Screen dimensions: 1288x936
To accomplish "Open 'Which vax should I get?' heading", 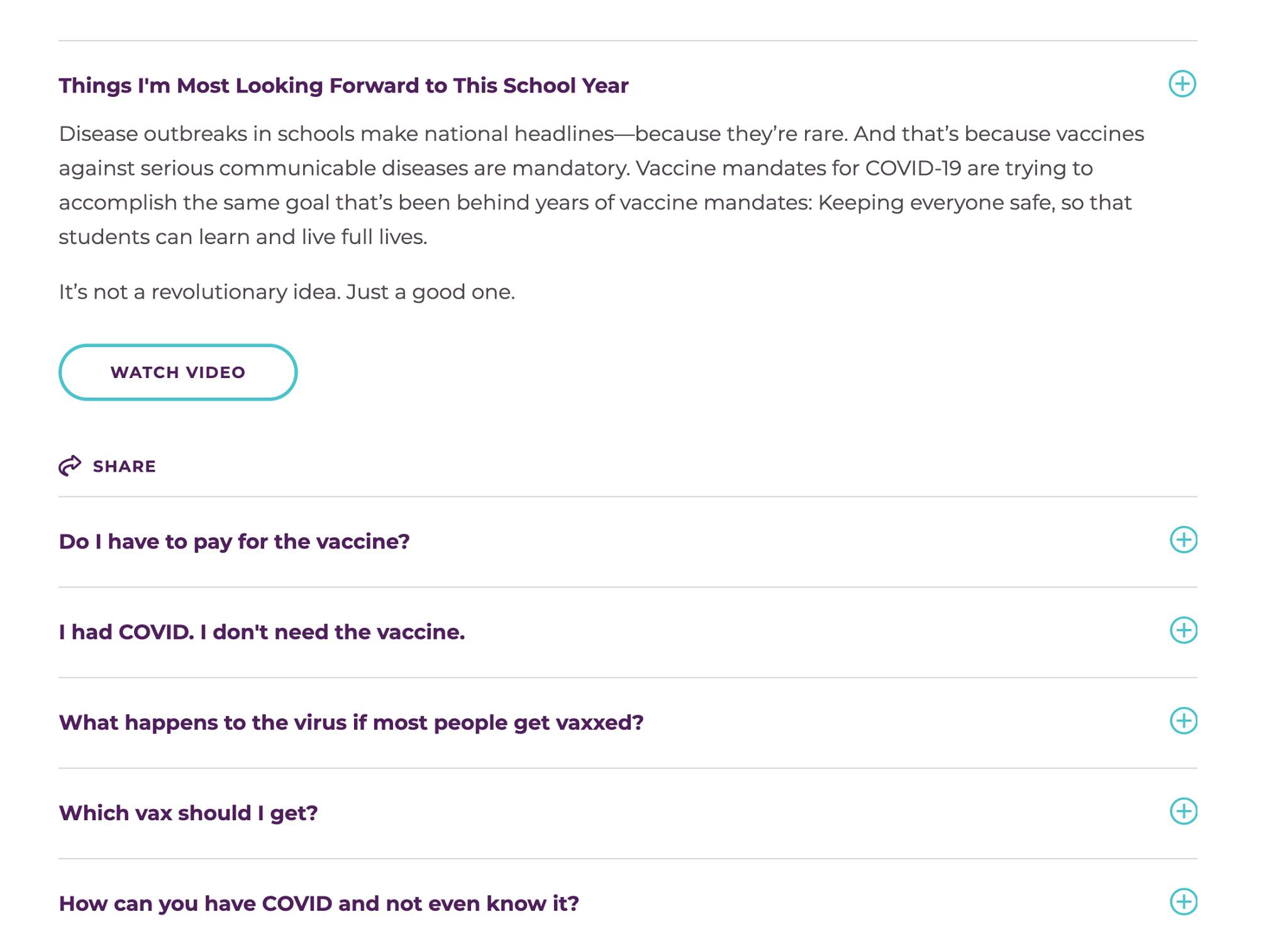I will pos(188,813).
